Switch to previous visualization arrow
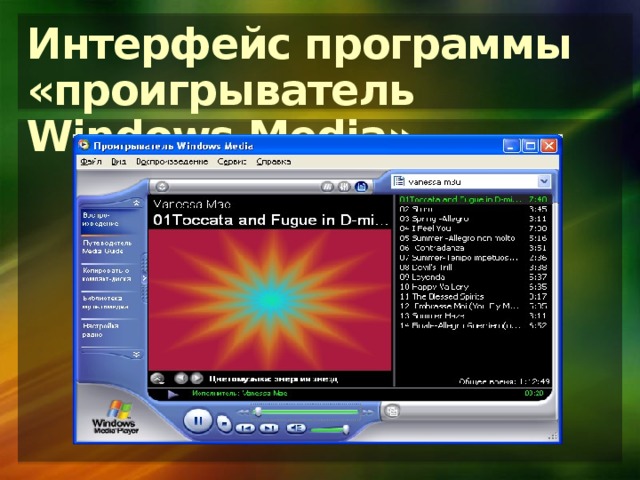 (181, 379)
